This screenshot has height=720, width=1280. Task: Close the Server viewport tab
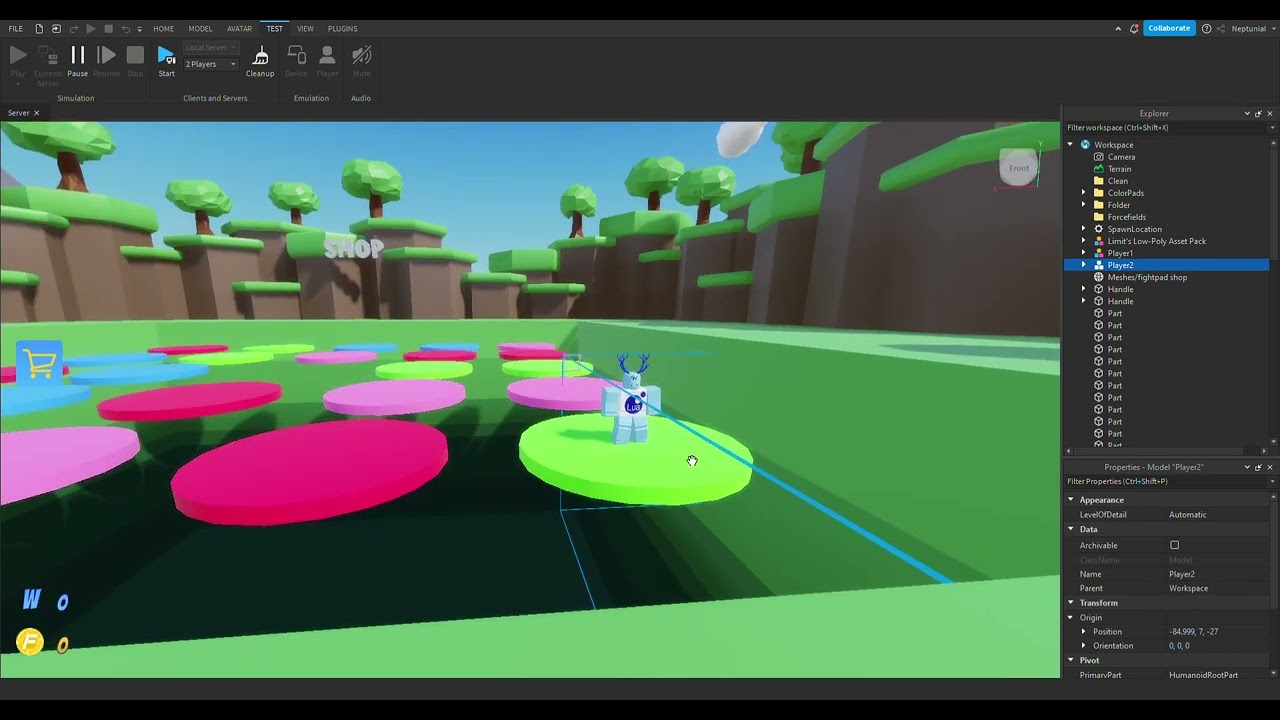36,113
